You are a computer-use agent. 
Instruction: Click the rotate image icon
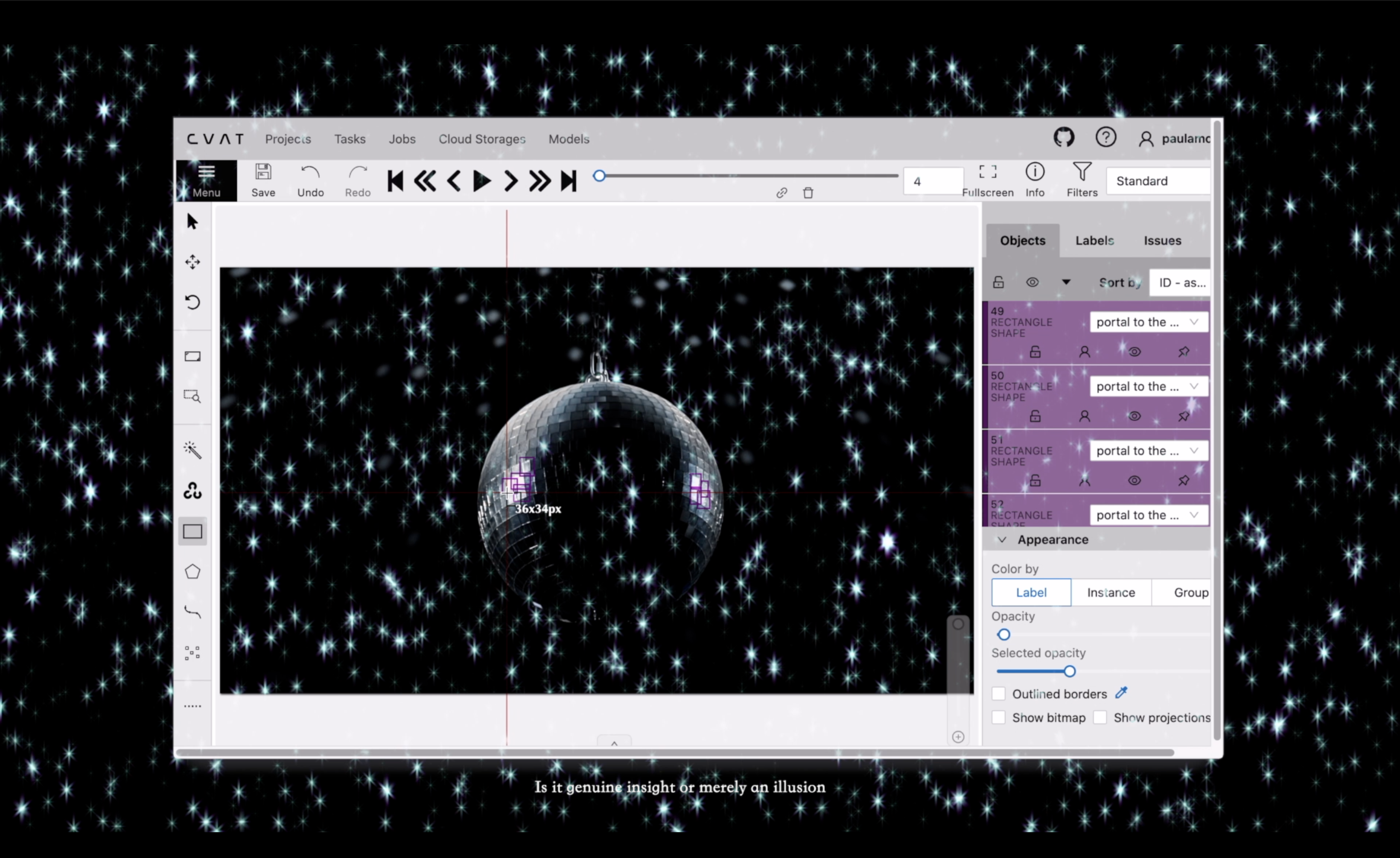[x=192, y=302]
